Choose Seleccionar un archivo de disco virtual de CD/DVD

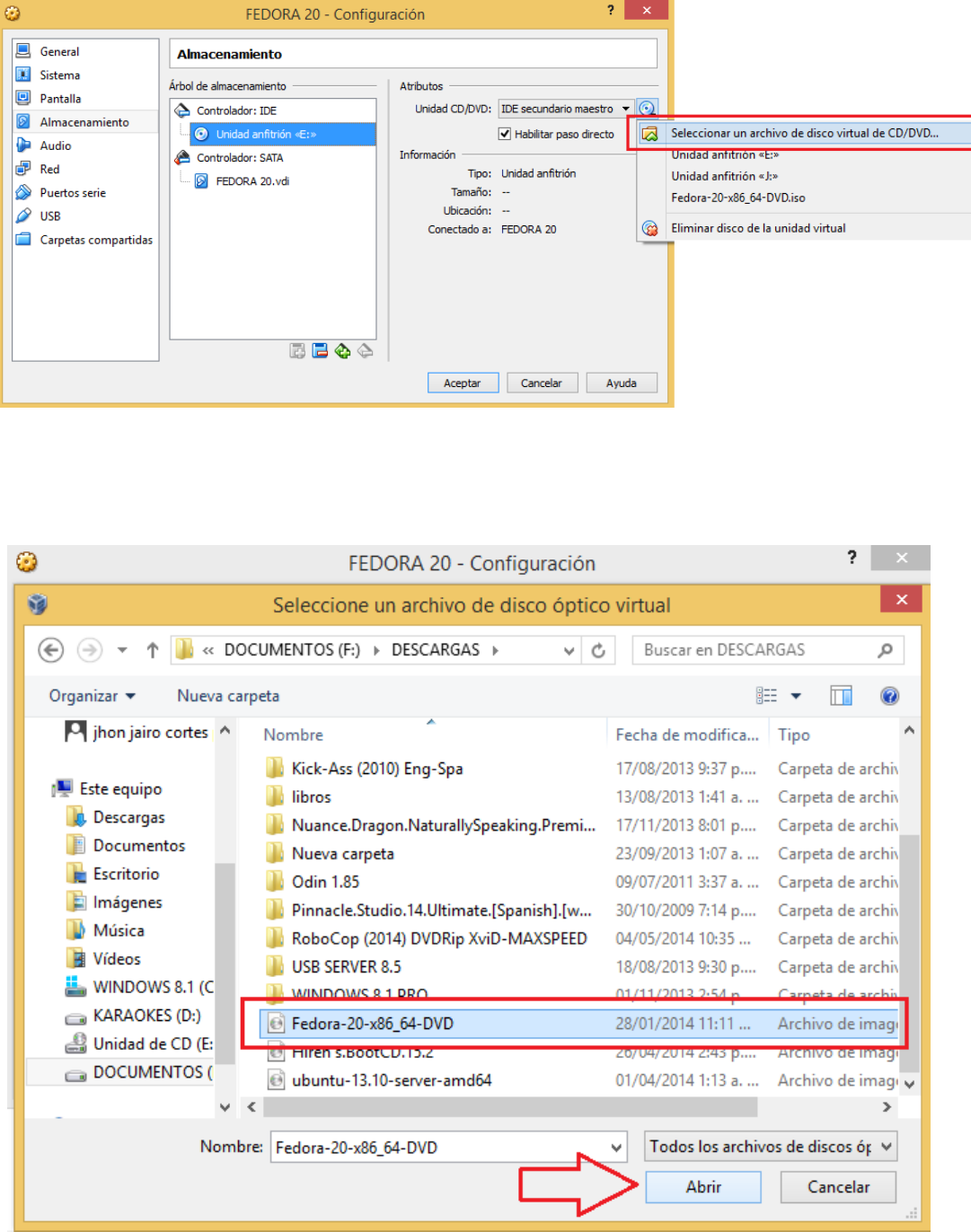click(x=804, y=133)
